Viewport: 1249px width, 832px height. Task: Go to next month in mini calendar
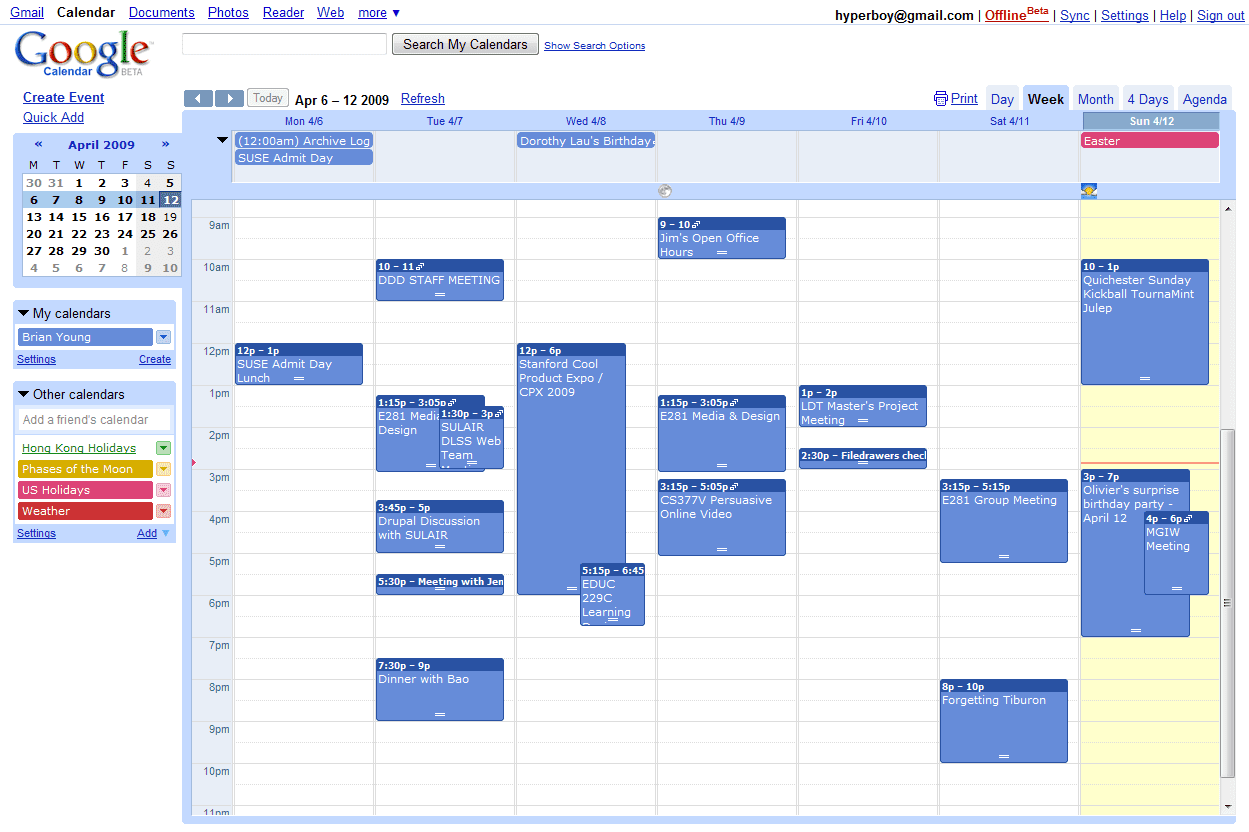click(165, 145)
